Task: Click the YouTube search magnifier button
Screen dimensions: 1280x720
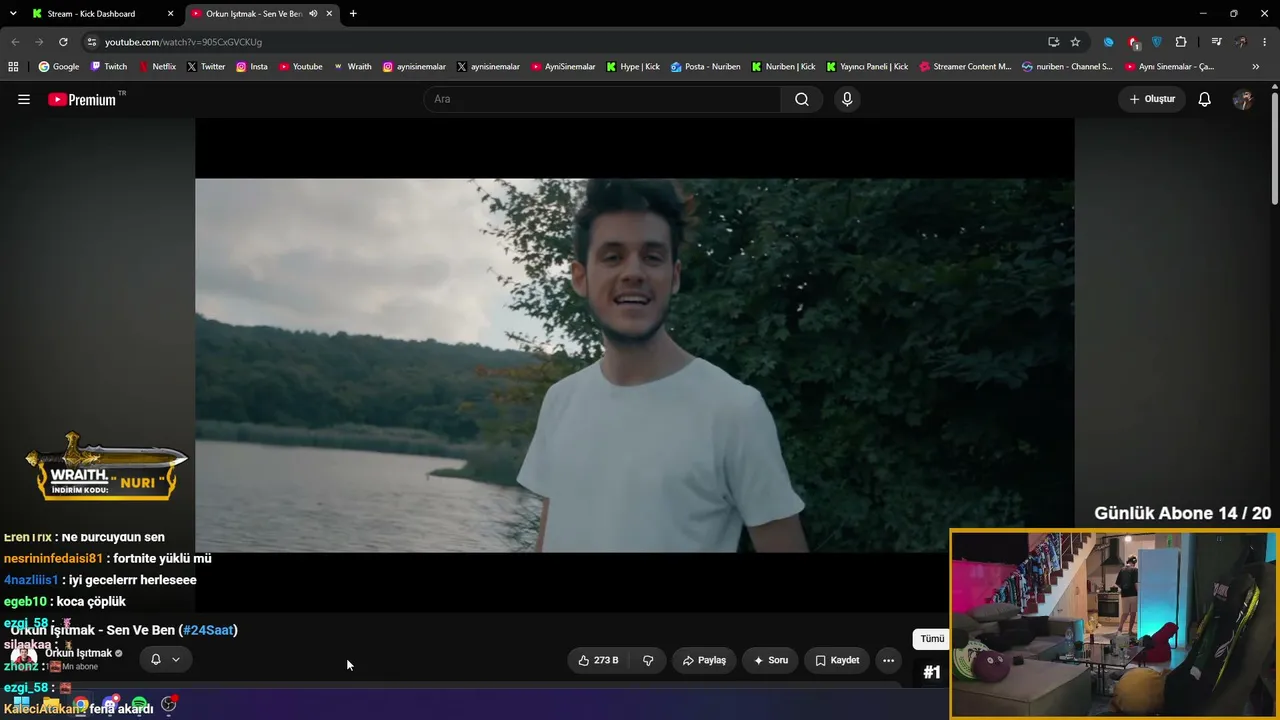Action: pos(802,99)
